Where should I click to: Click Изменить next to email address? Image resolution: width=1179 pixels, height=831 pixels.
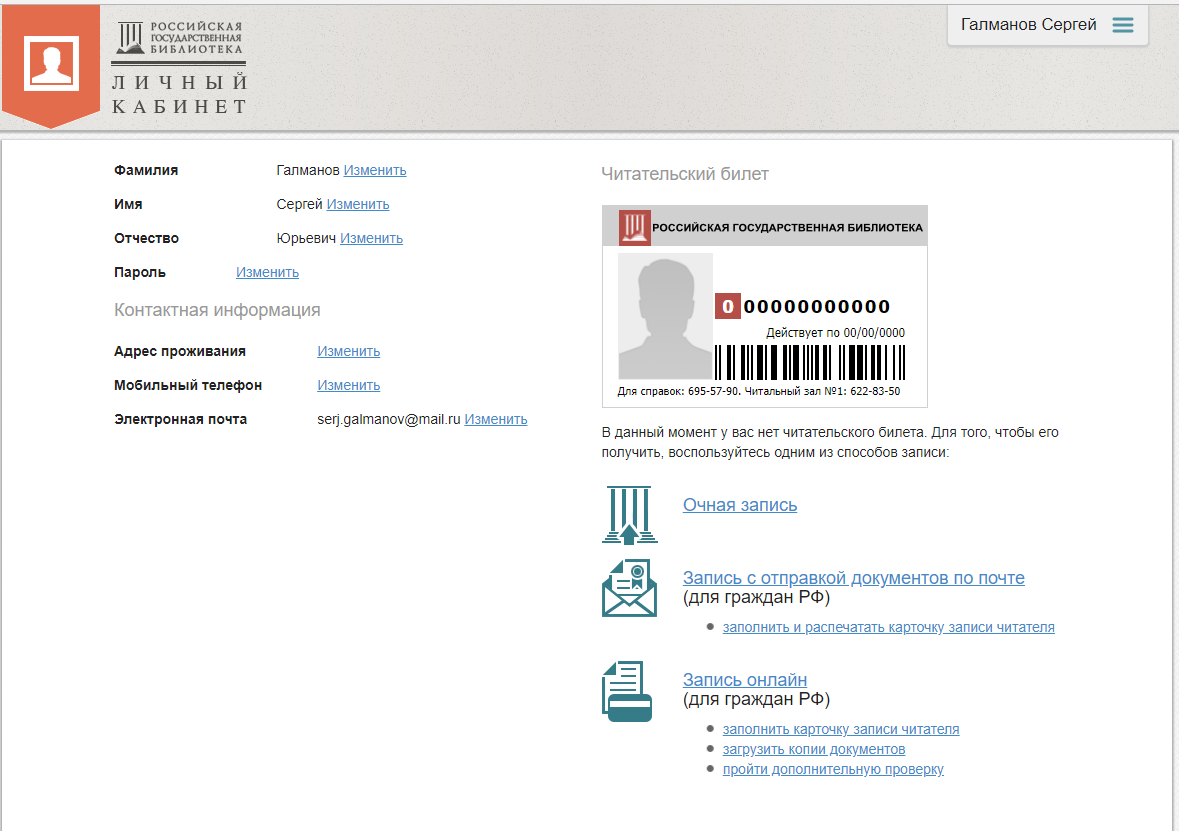coord(495,419)
